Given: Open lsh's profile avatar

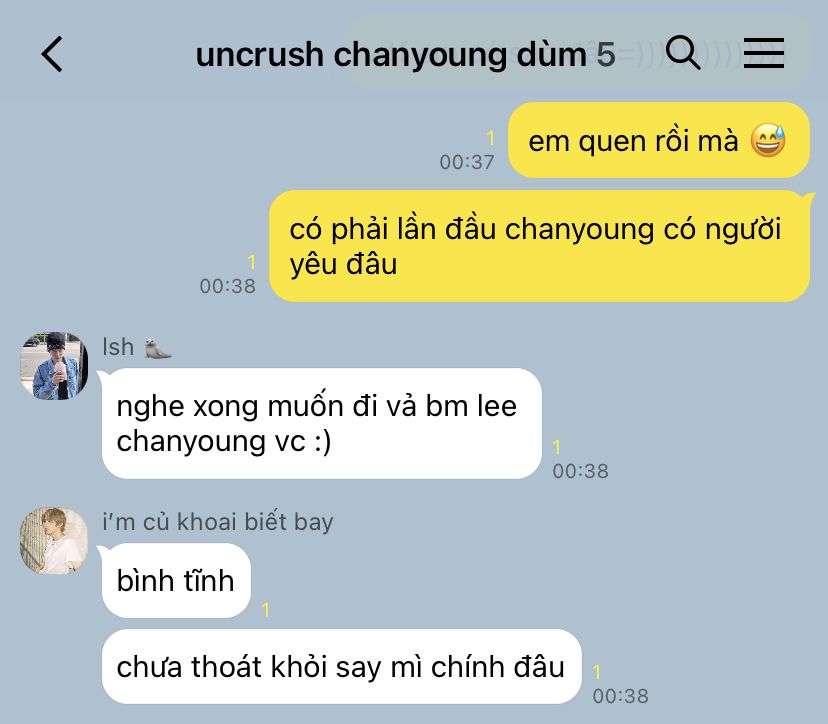Looking at the screenshot, I should pos(54,365).
